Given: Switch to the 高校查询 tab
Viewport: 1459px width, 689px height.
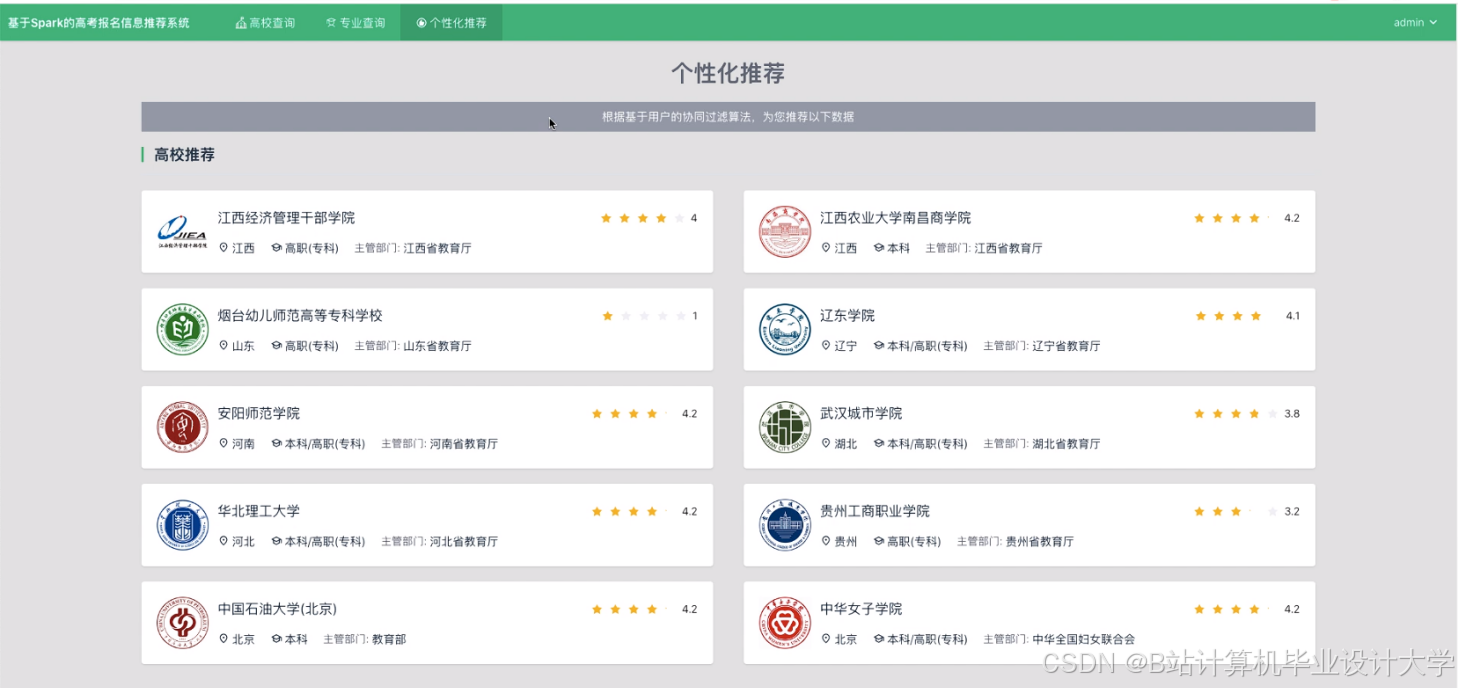Looking at the screenshot, I should click(264, 21).
